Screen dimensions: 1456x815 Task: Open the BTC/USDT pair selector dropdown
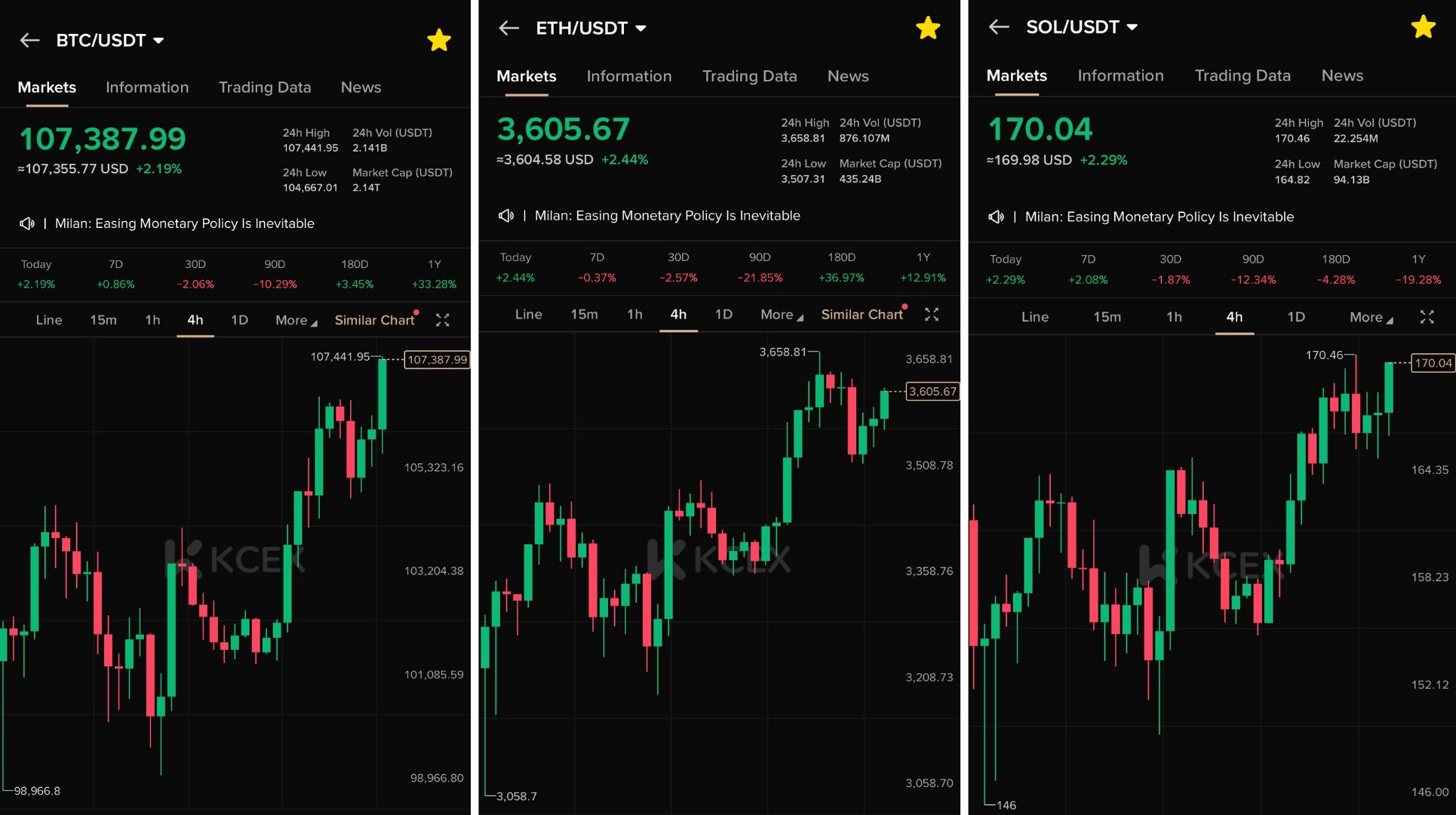[158, 41]
